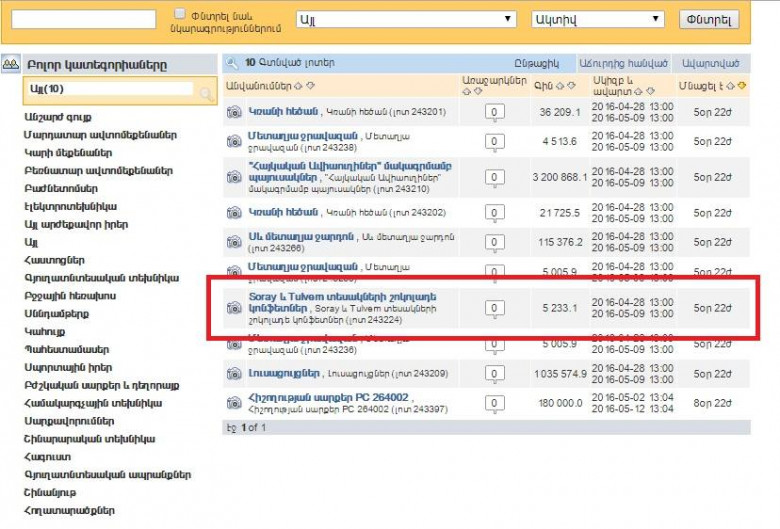Click the camera icon beside lot 243201

[233, 112]
